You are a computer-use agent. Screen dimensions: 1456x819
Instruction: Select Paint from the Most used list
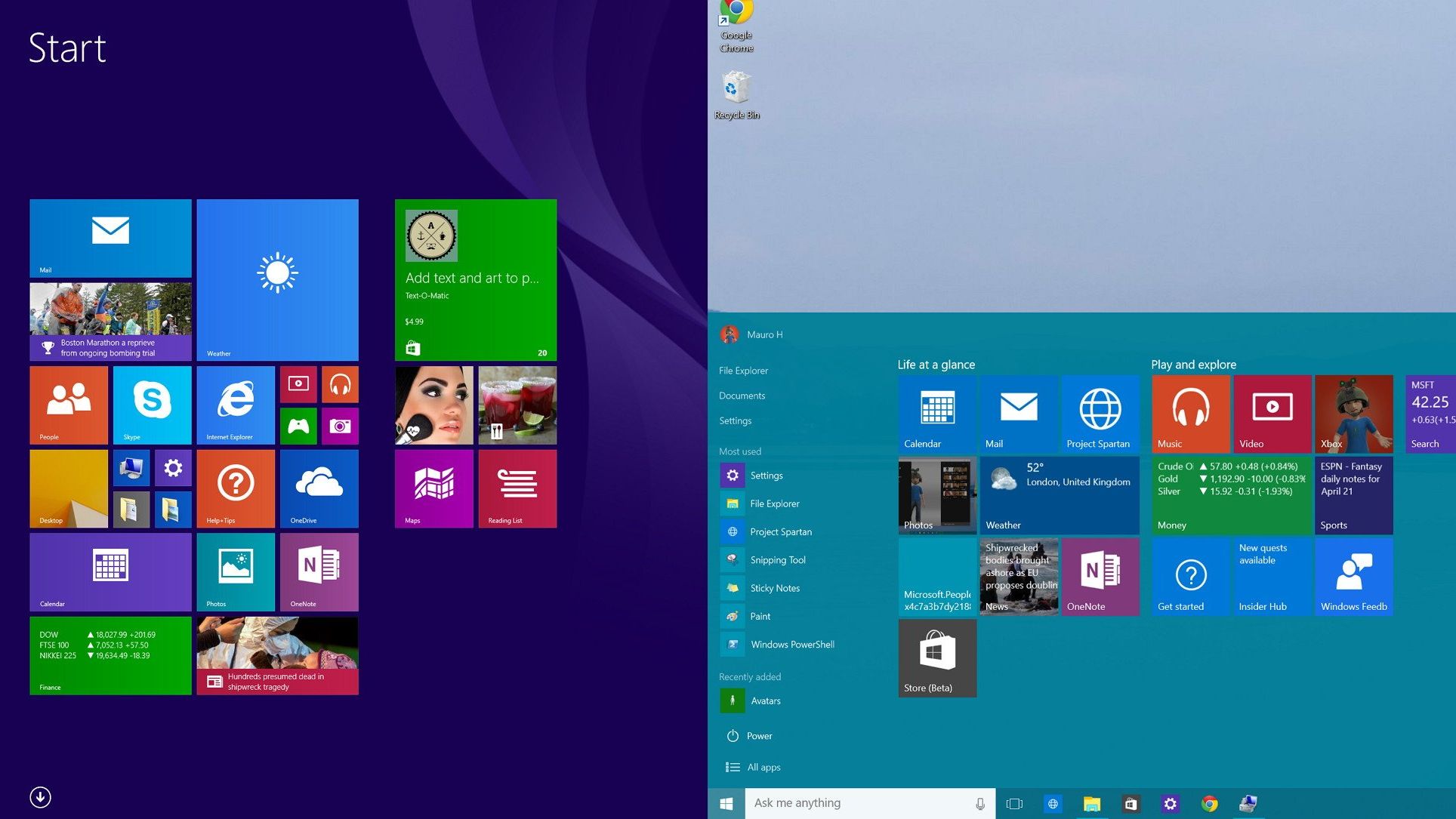(746, 616)
